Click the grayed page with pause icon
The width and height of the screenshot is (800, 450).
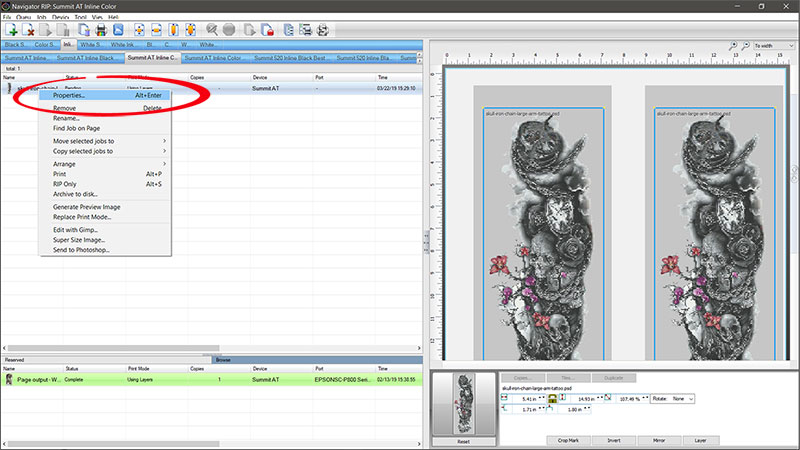pos(63,30)
